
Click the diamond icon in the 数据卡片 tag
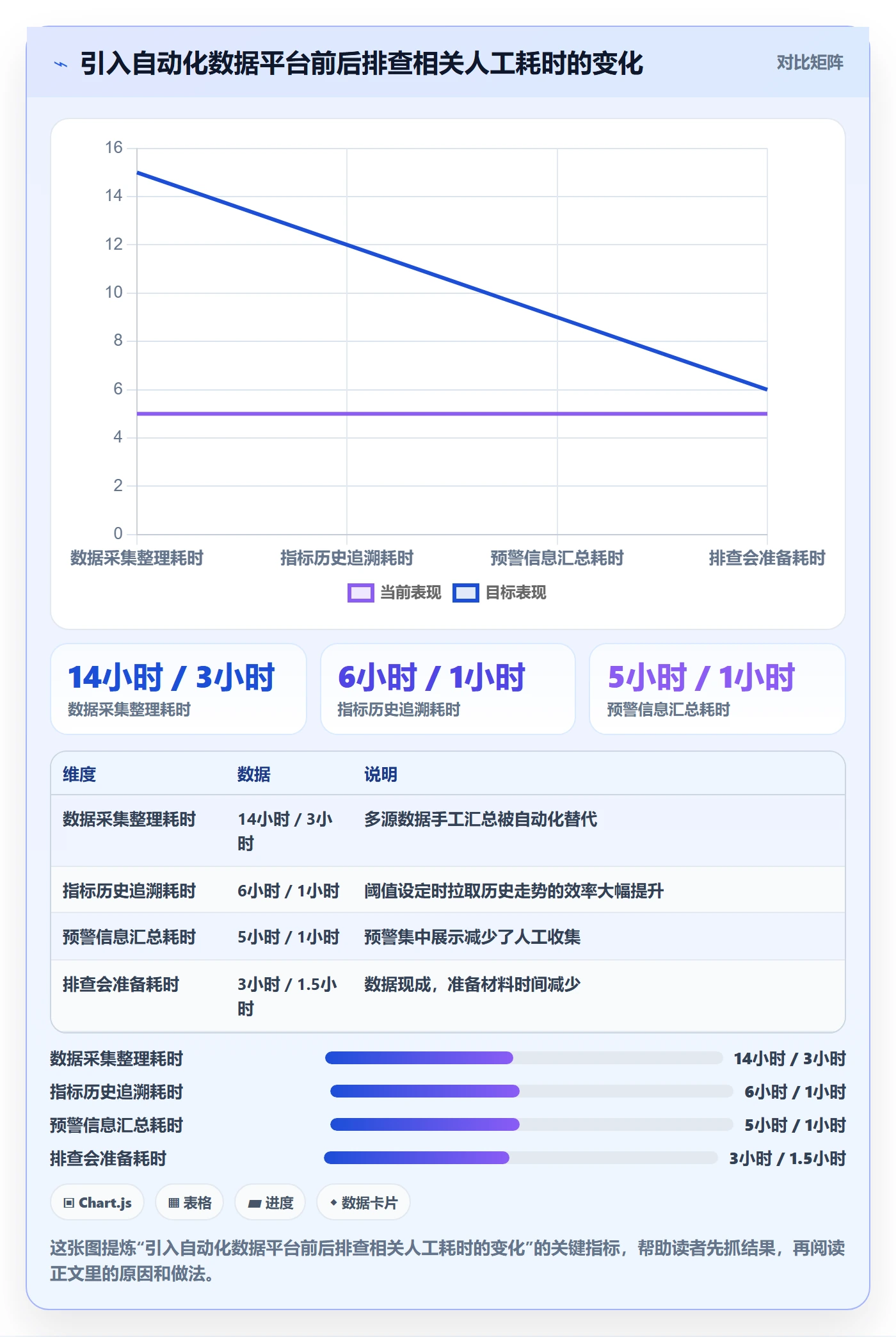click(x=333, y=1203)
